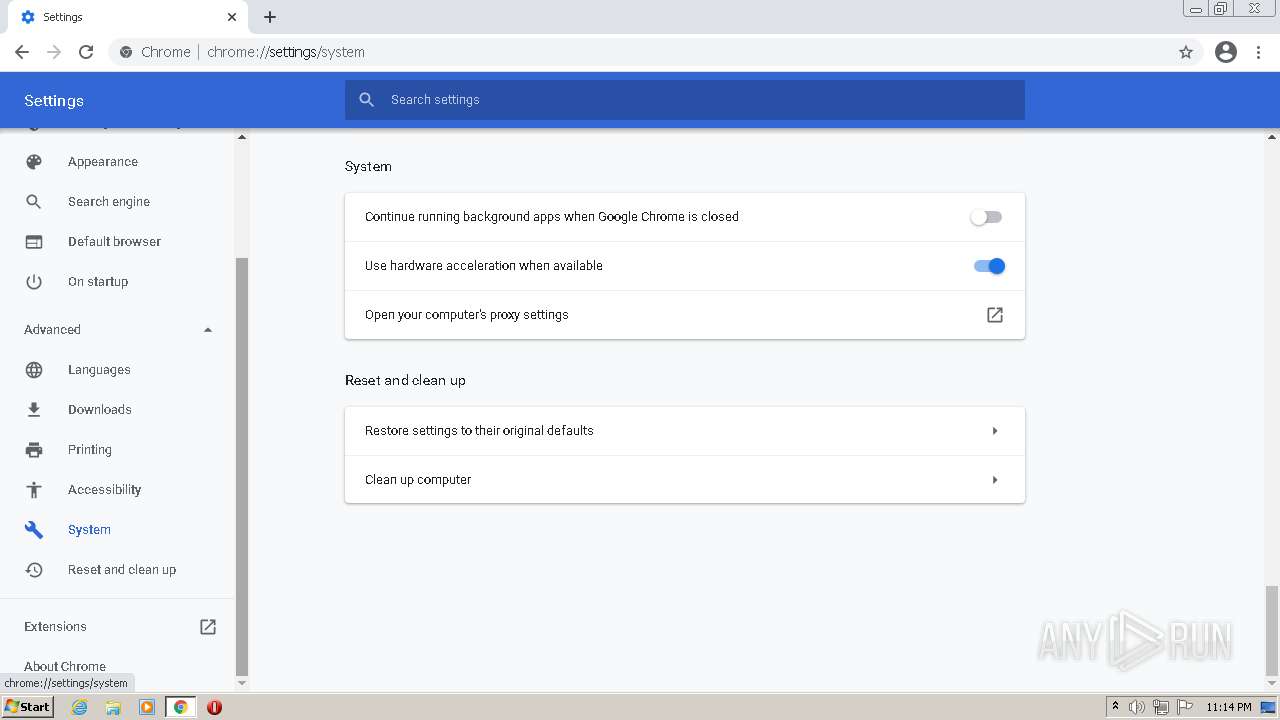Launch Internet Explorer from taskbar
The image size is (1280, 720).
pos(80,707)
